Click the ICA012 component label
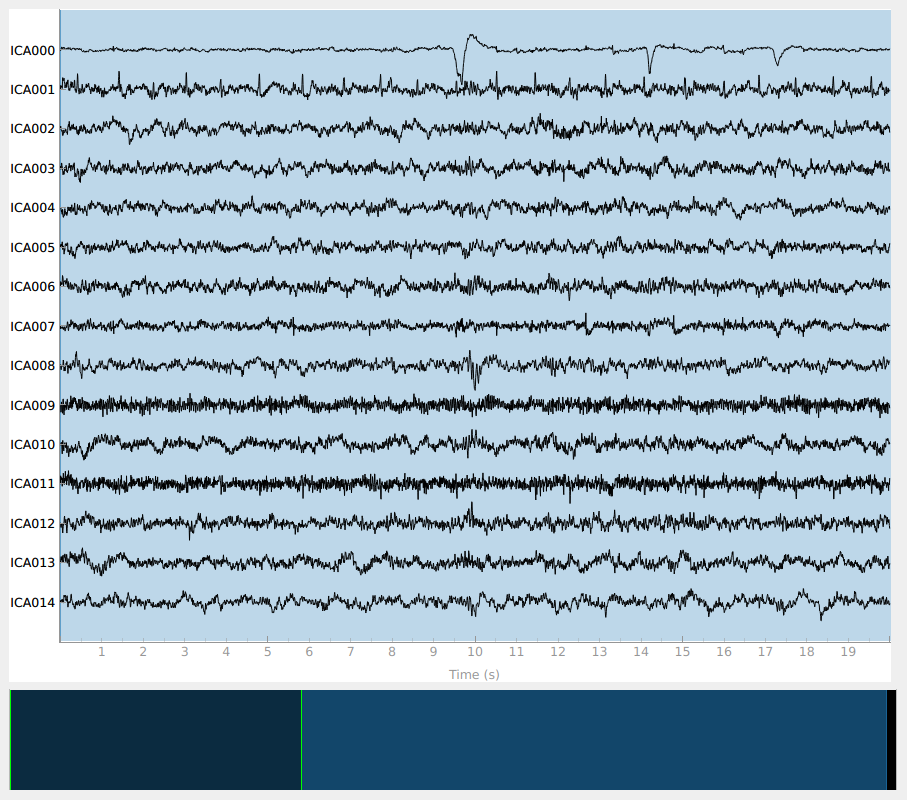907x800 pixels. 32,524
